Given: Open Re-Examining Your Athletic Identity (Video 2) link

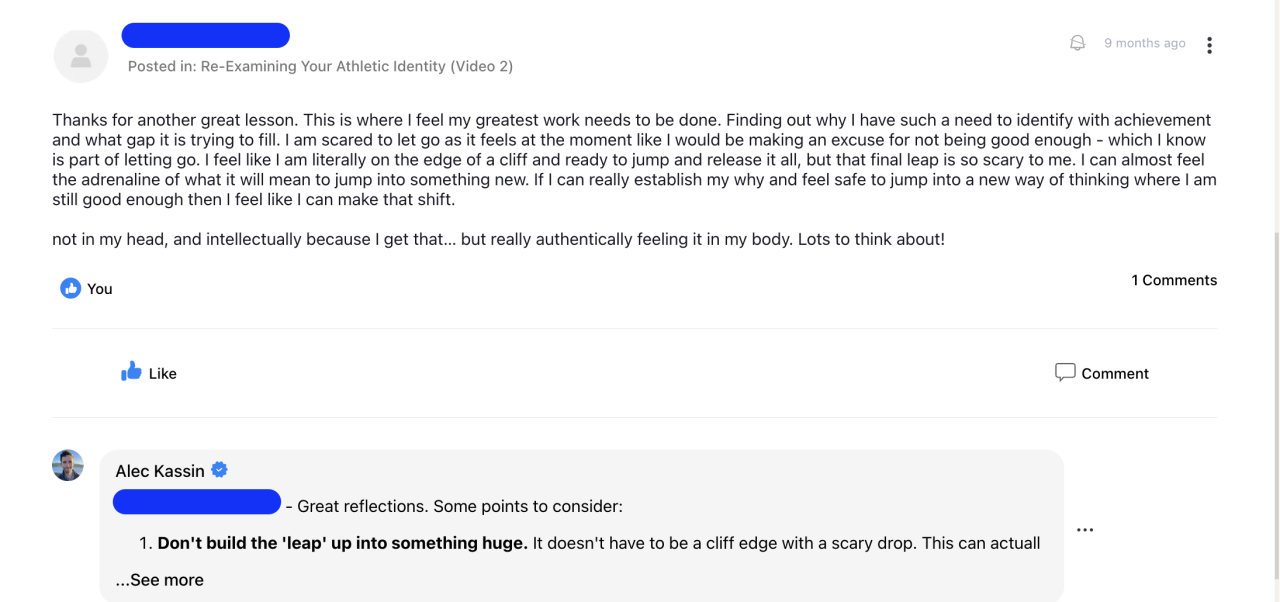Looking at the screenshot, I should [x=357, y=66].
